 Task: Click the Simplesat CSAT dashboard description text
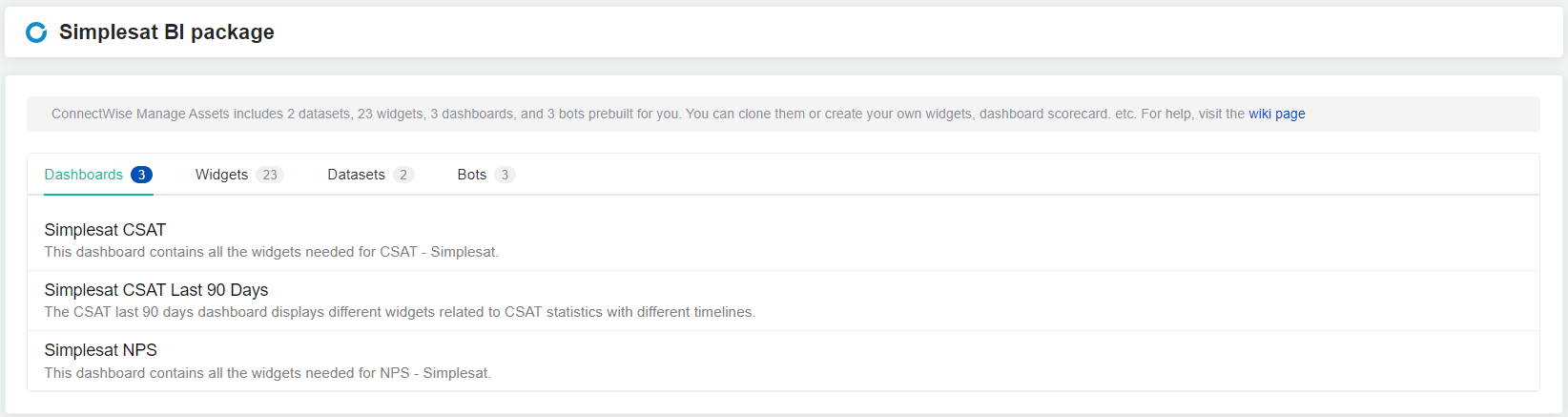271,252
